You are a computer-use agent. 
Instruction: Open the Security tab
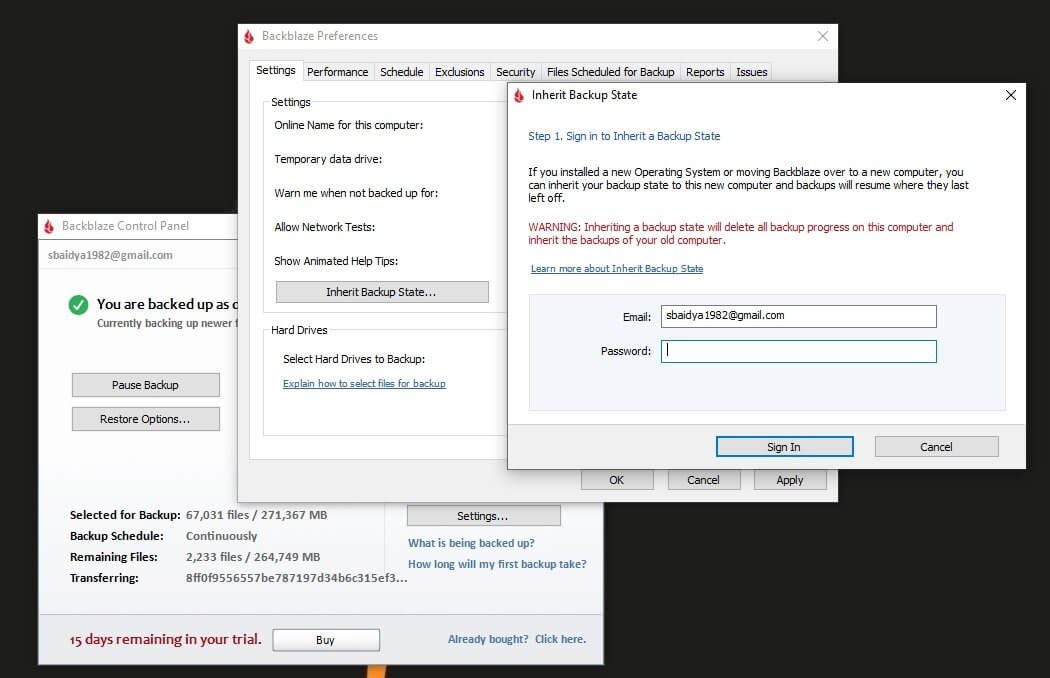tap(515, 72)
